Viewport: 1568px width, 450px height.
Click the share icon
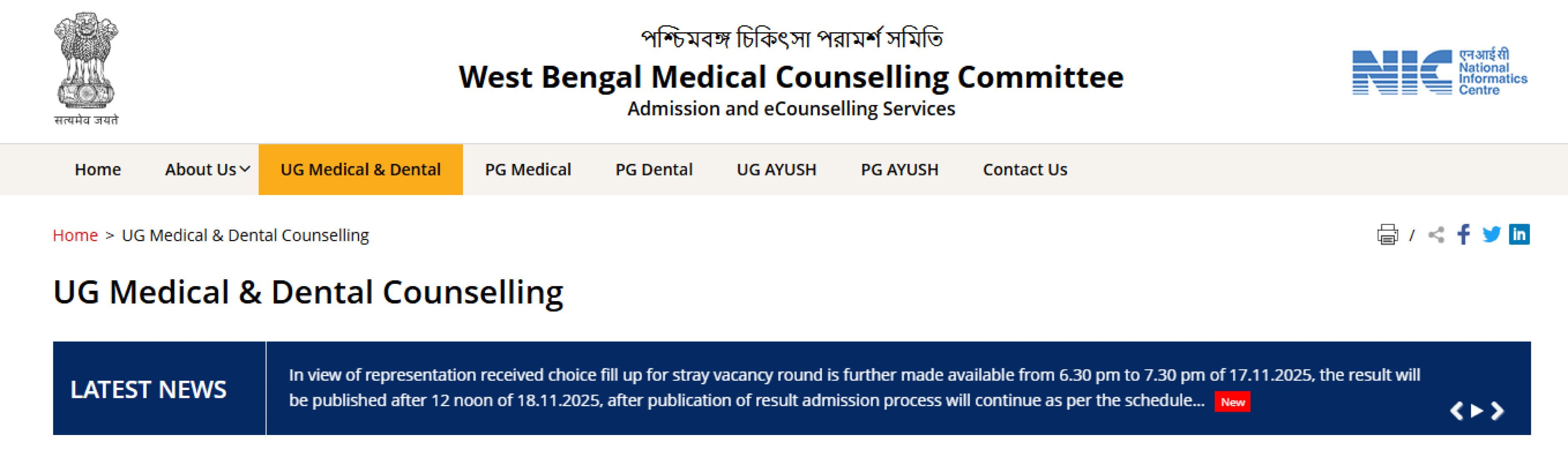point(1436,234)
